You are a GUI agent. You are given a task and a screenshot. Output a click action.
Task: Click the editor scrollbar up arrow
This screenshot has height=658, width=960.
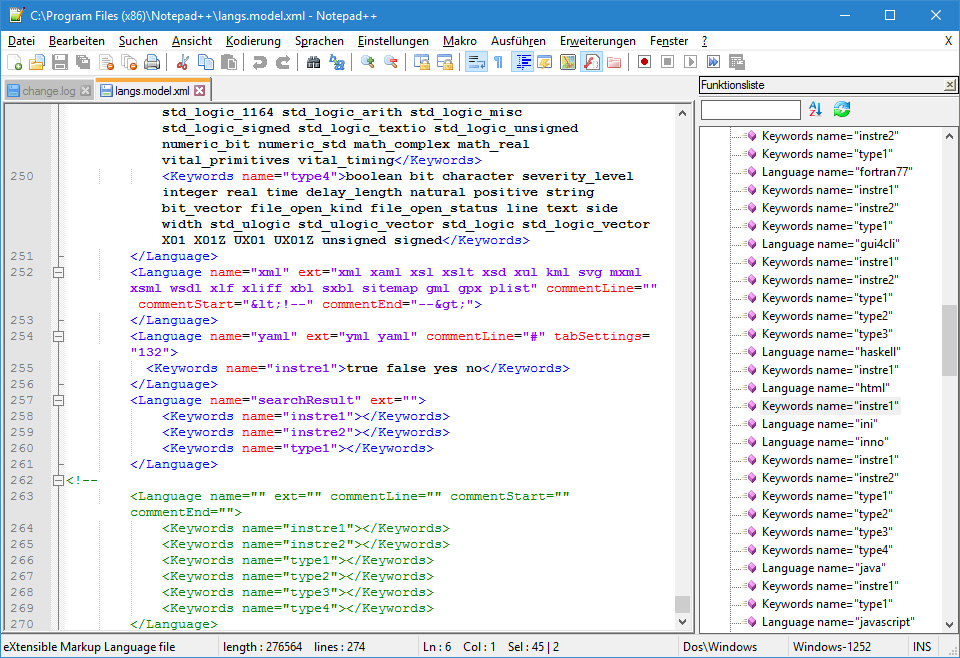[x=683, y=113]
